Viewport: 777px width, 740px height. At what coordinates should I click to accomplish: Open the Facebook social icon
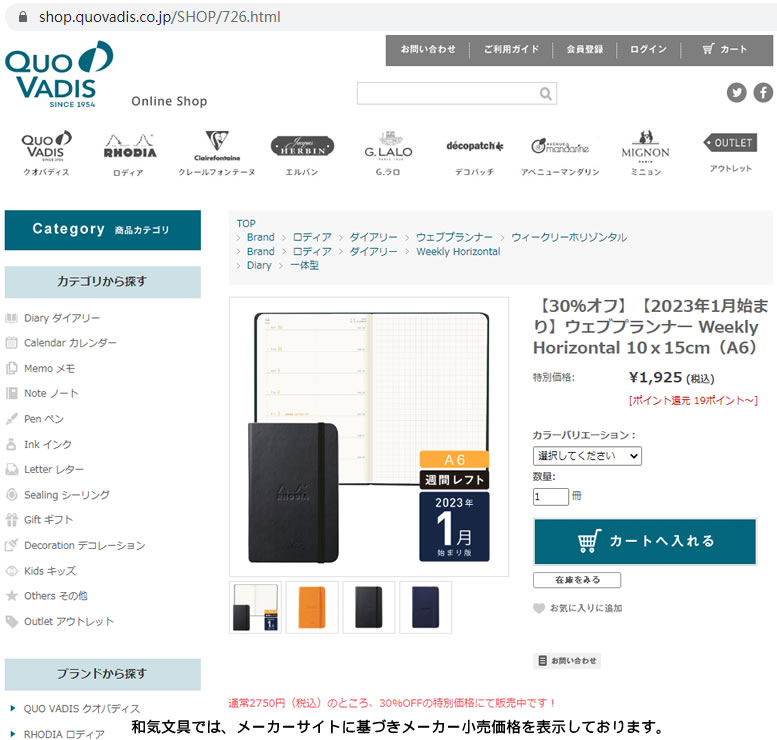(x=763, y=93)
